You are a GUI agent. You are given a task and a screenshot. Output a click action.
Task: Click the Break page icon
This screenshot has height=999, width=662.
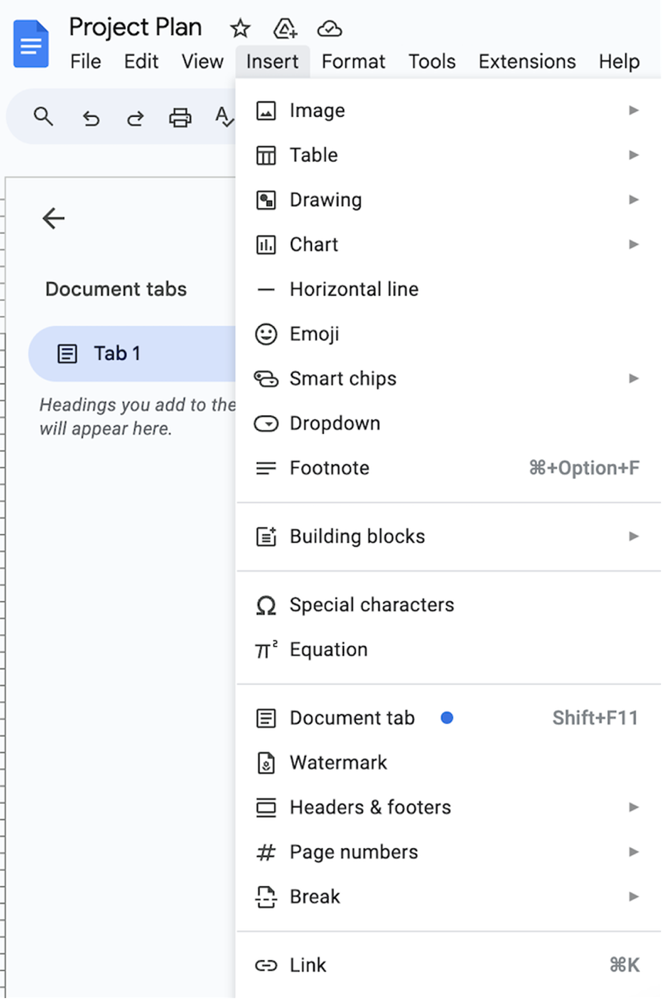tap(266, 897)
